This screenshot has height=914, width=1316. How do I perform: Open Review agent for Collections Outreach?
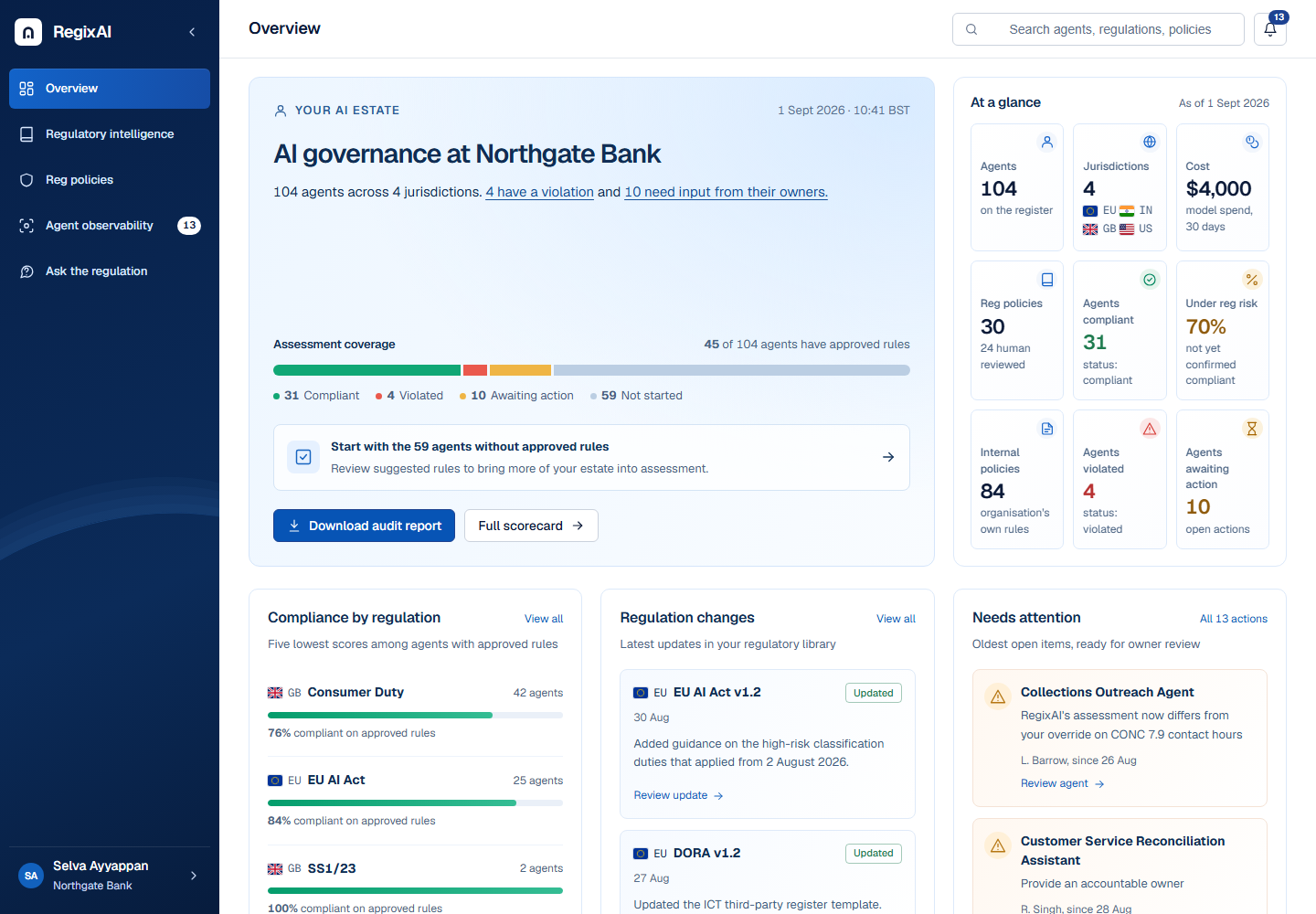tap(1063, 783)
